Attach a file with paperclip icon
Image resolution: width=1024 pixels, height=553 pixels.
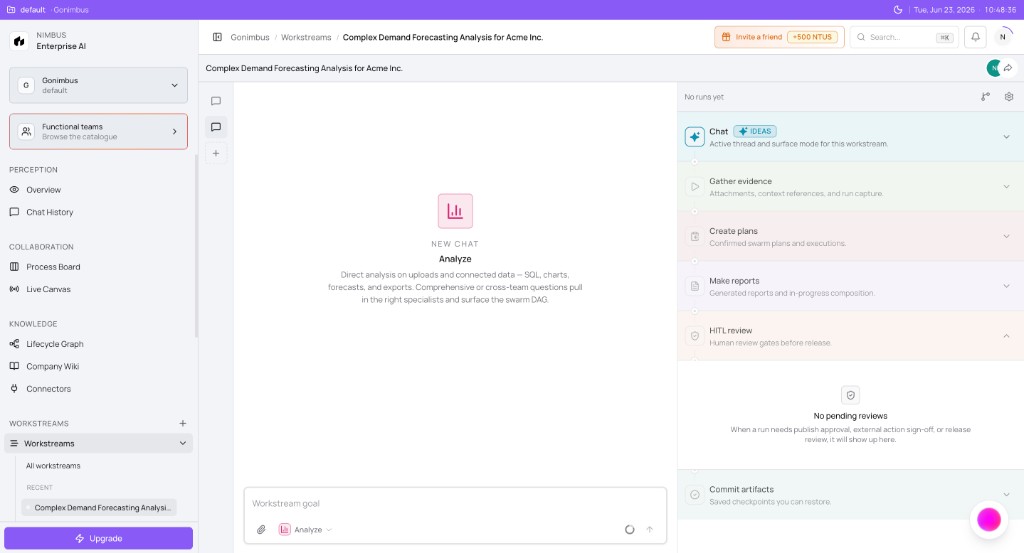tap(261, 529)
